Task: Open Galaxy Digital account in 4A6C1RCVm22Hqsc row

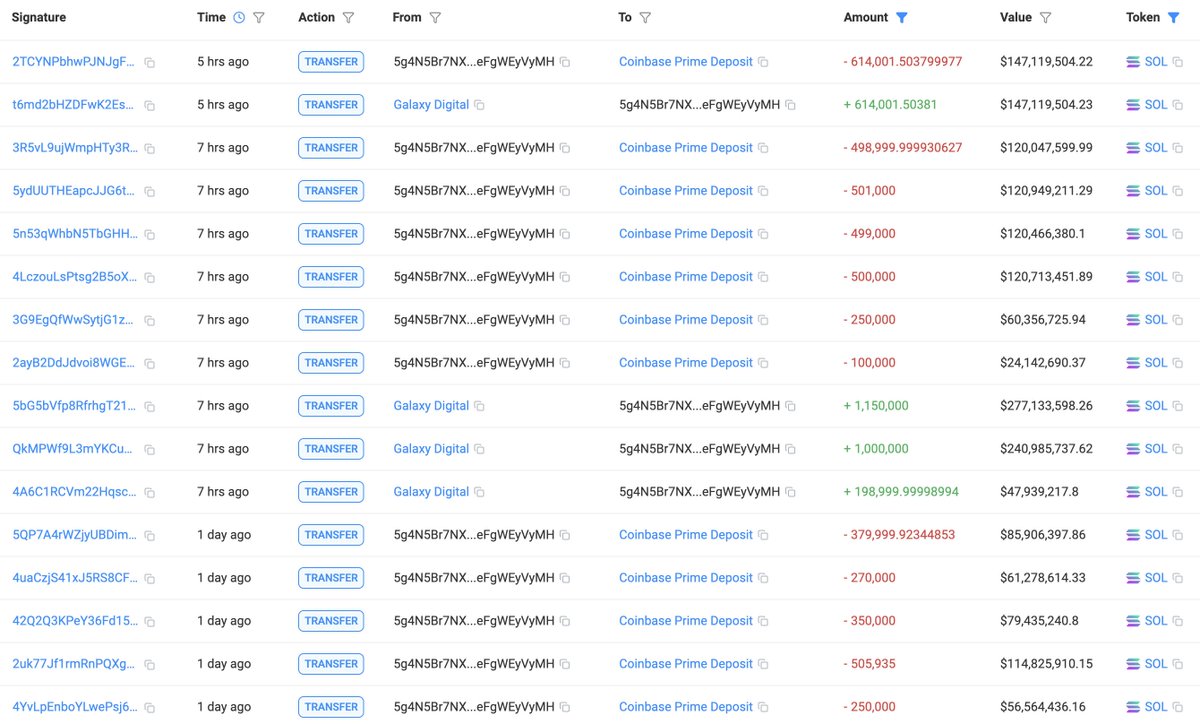Action: (431, 492)
